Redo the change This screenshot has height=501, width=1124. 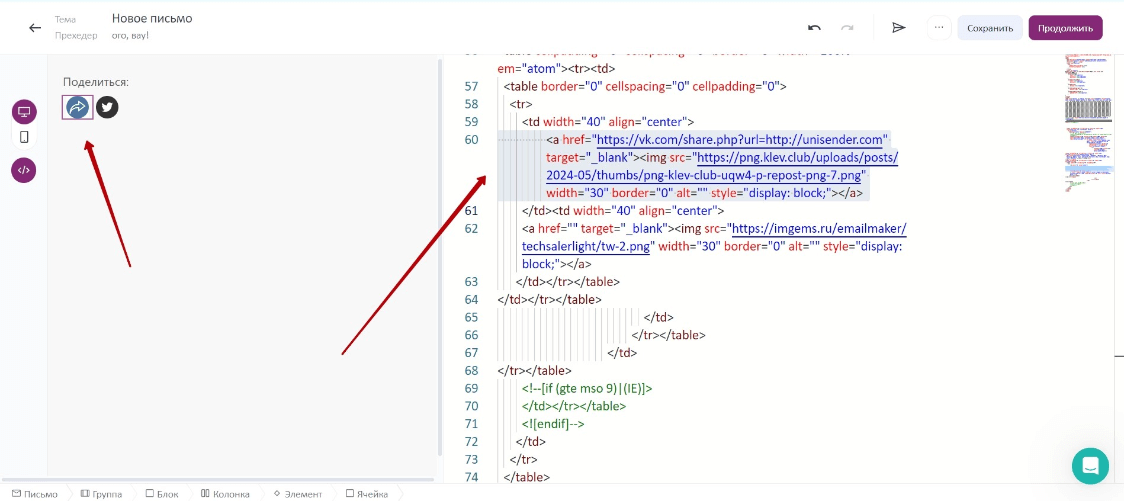847,28
